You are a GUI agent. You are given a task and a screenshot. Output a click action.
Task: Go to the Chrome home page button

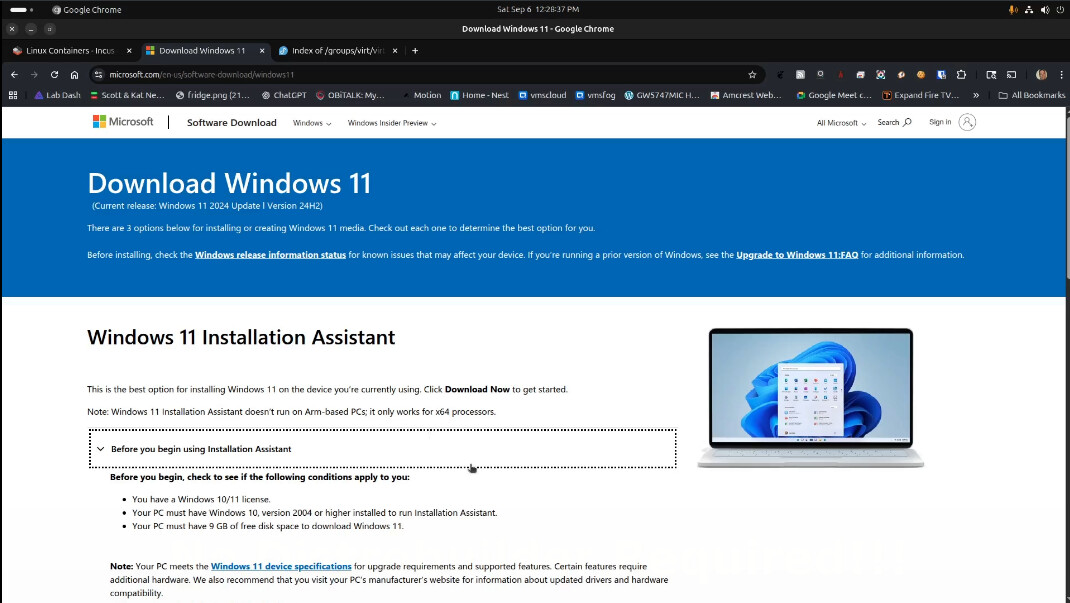74,74
